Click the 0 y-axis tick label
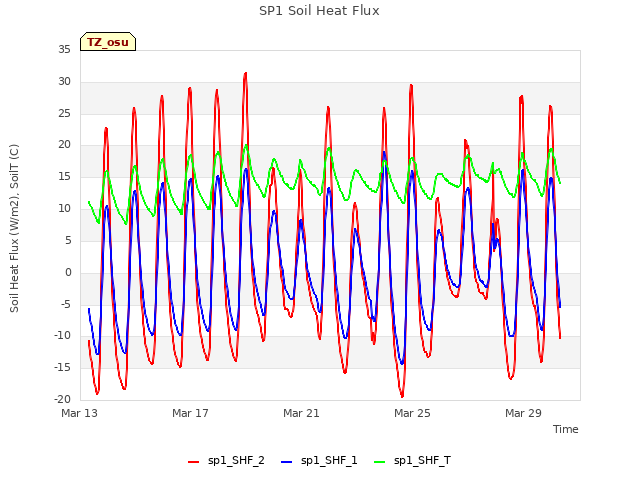The image size is (640, 480). 68,272
